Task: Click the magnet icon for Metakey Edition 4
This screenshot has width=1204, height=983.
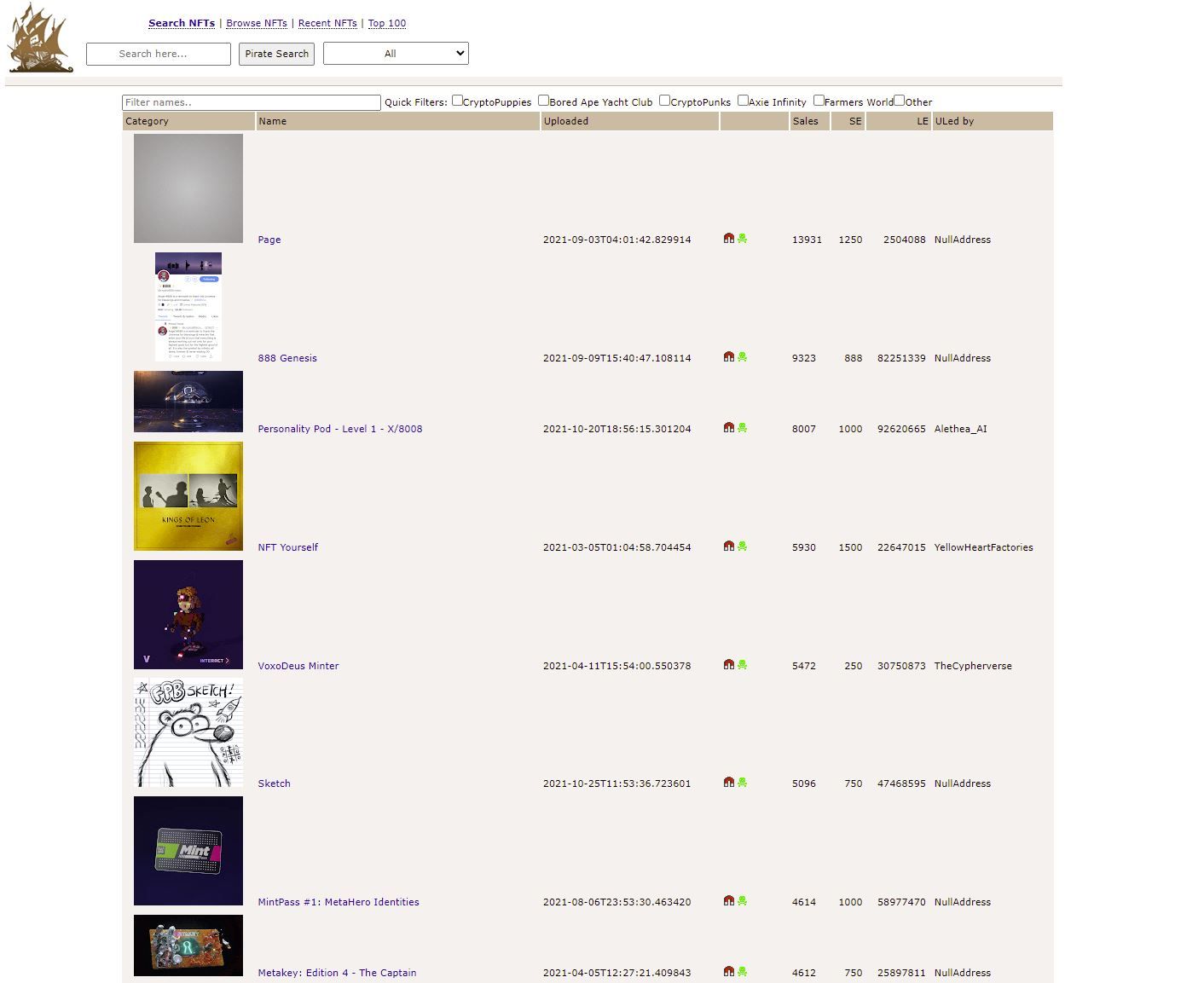Action: click(x=729, y=971)
